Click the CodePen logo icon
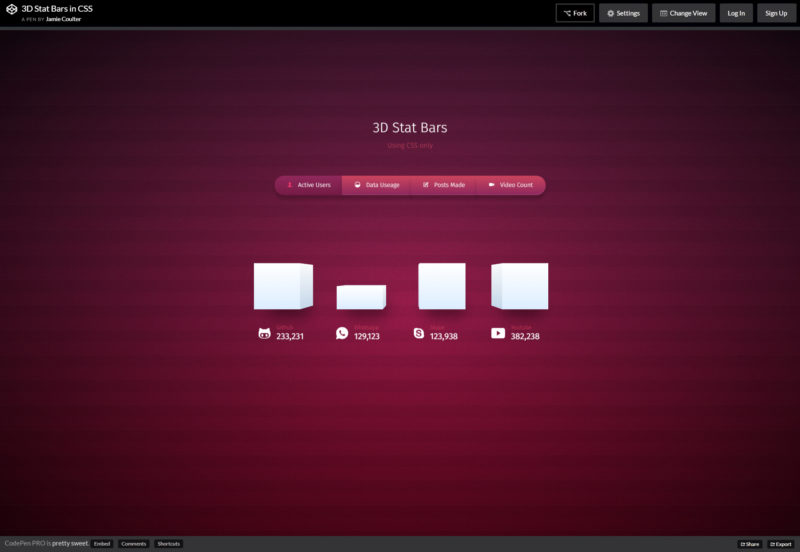Screen dimensions: 800x552 (11, 12)
